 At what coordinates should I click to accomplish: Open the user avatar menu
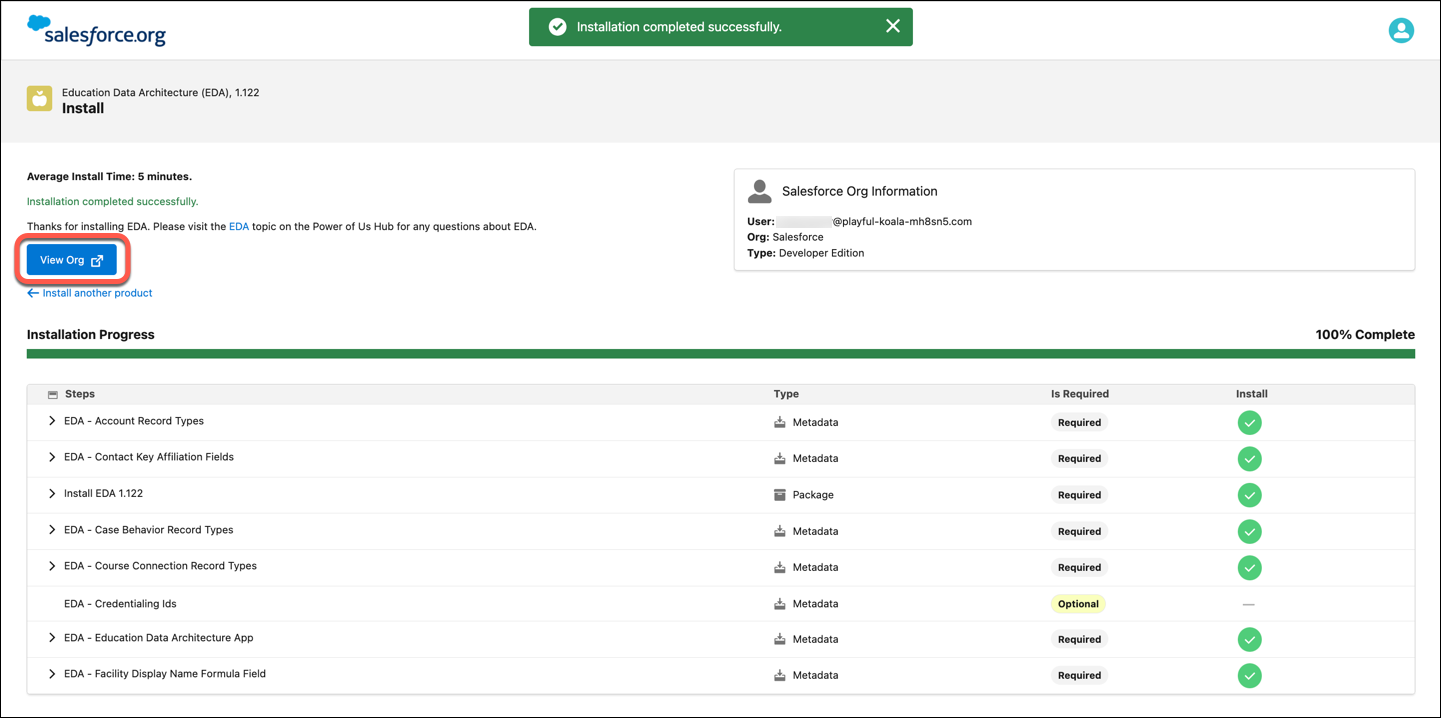(1401, 30)
